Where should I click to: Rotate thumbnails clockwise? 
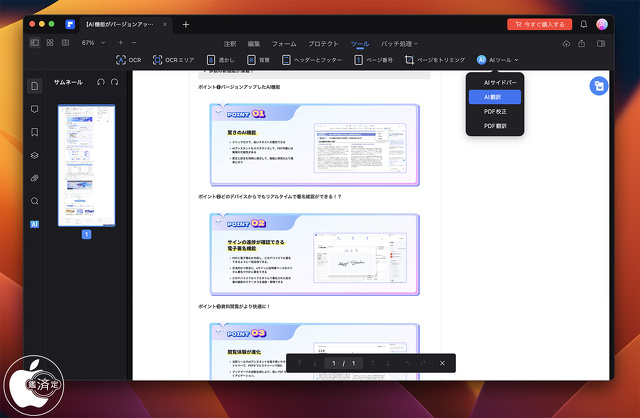click(x=115, y=82)
